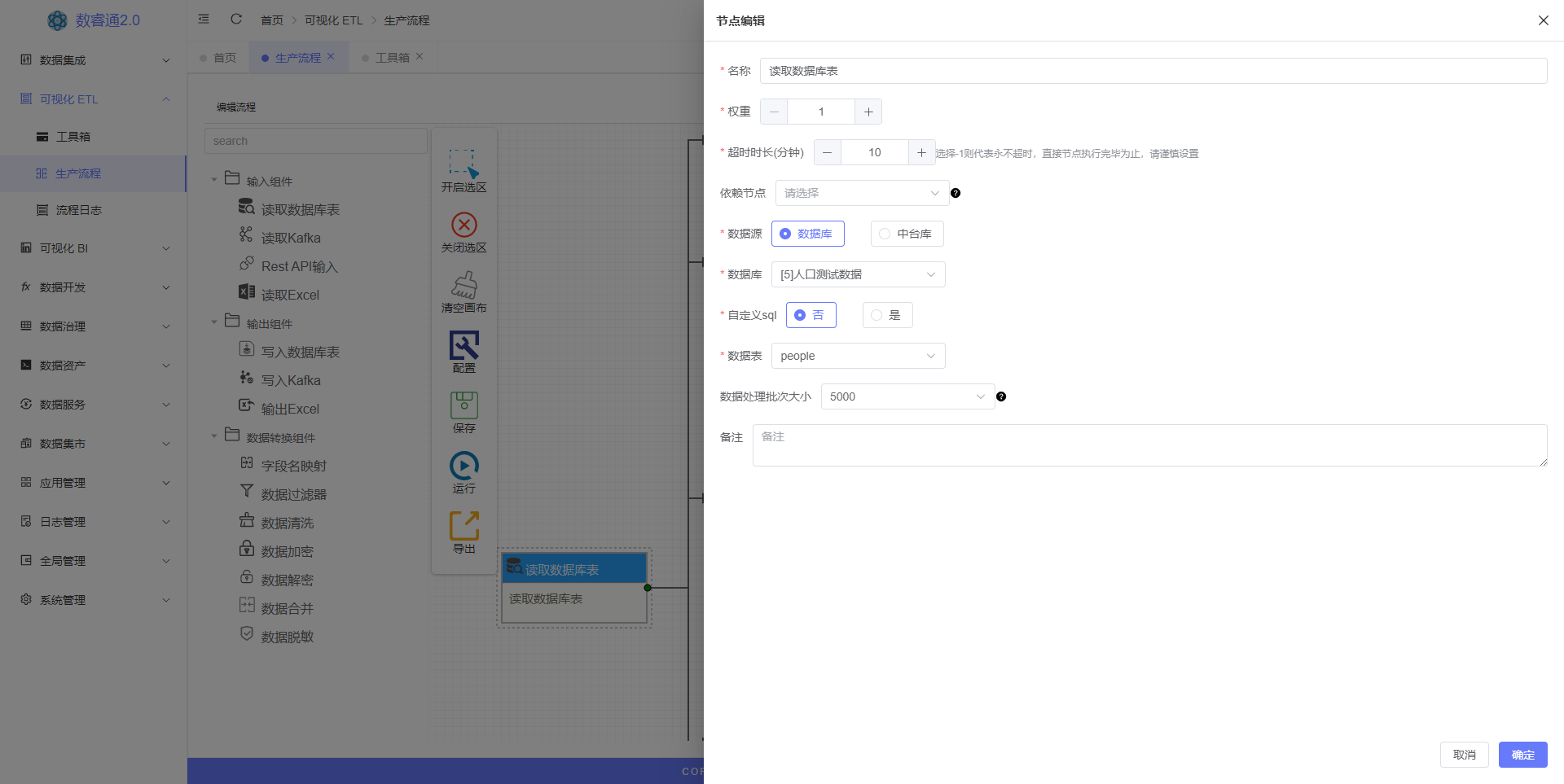This screenshot has height=784, width=1564.
Task: Select the 中台库 data source radio
Action: 907,234
